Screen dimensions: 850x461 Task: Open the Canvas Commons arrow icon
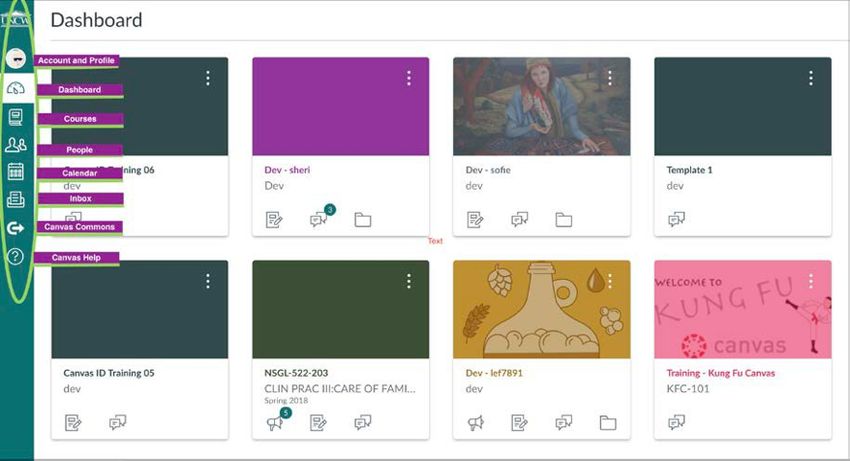[16, 228]
